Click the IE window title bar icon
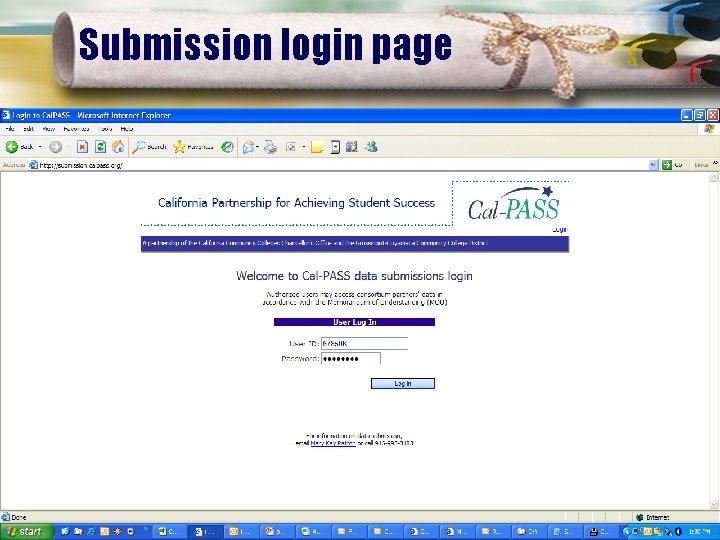Viewport: 720px width, 540px height. click(6, 115)
